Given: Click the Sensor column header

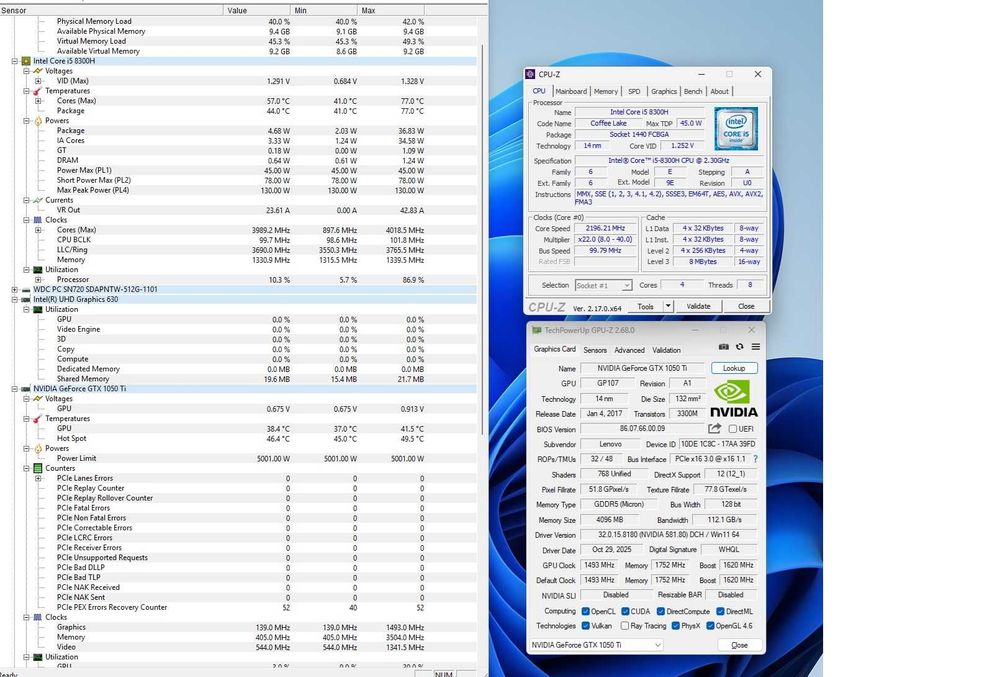Looking at the screenshot, I should pos(112,10).
